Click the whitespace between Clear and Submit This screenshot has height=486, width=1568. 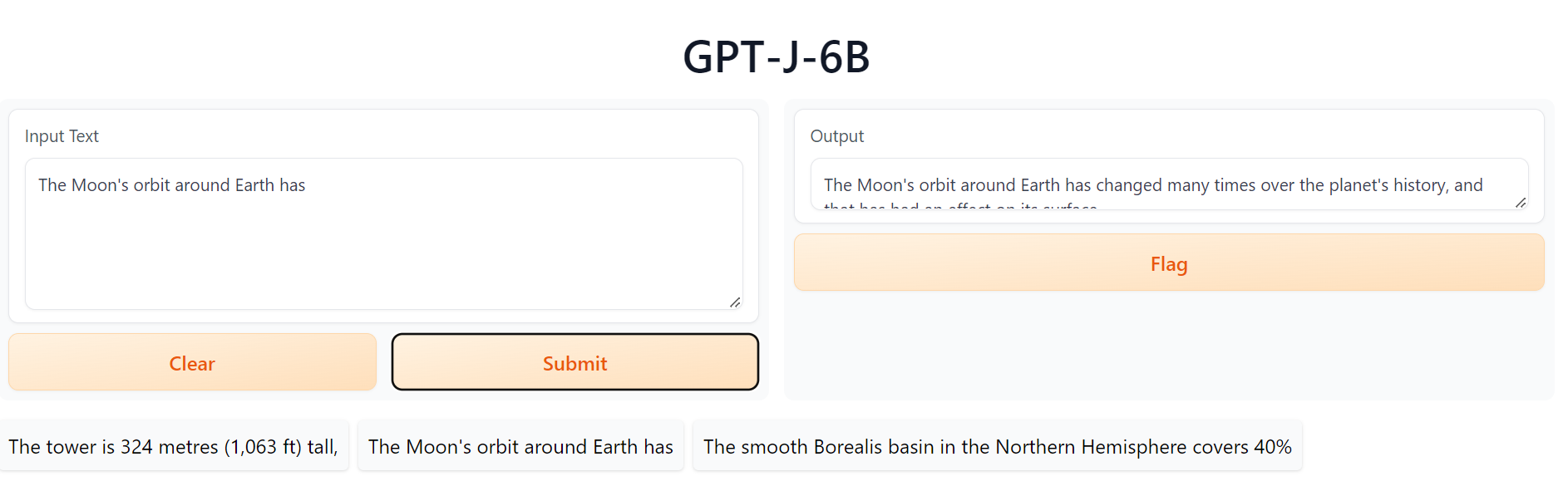pos(385,362)
